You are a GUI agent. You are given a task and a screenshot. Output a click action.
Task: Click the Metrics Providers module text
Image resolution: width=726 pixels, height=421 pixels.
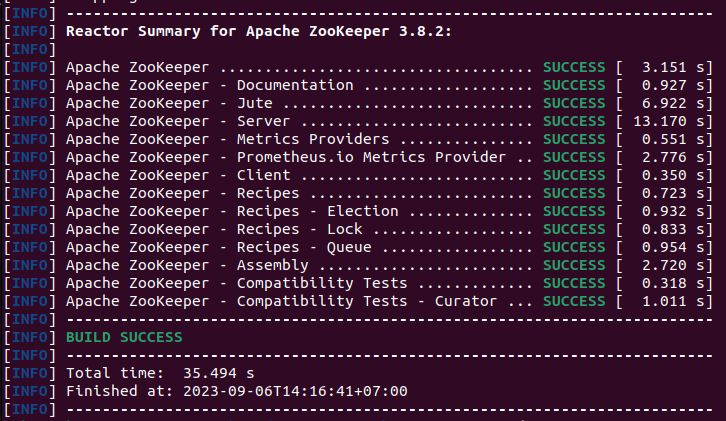click(x=313, y=139)
